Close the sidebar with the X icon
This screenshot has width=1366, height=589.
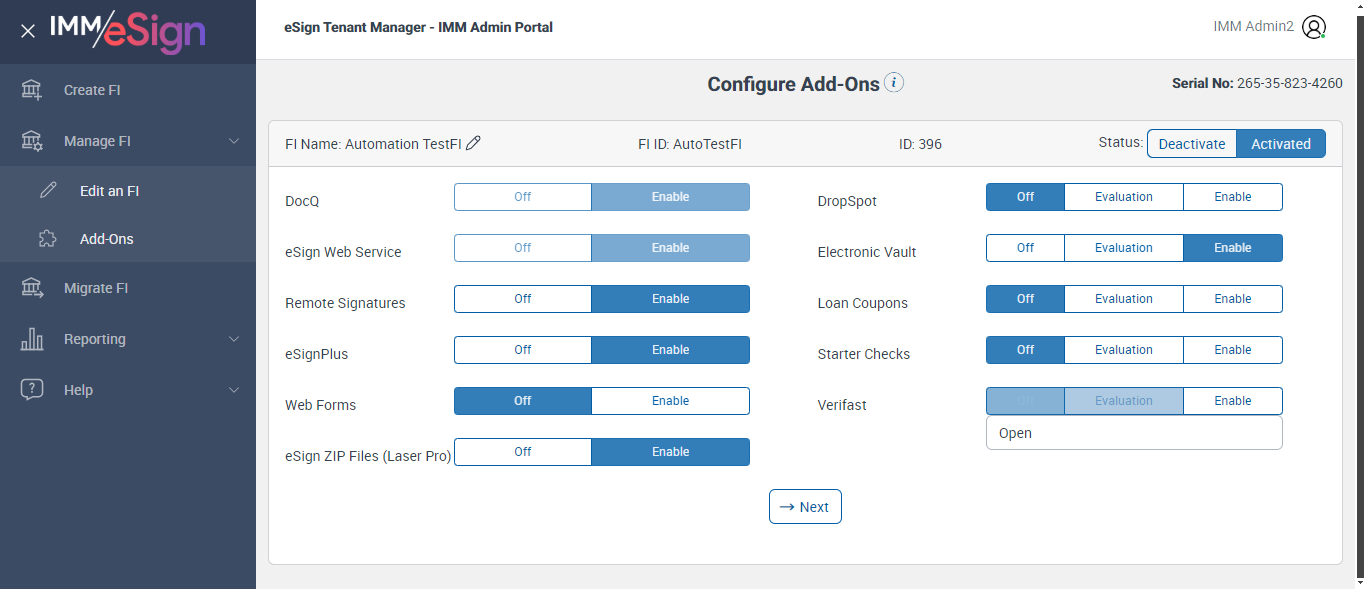pos(28,31)
